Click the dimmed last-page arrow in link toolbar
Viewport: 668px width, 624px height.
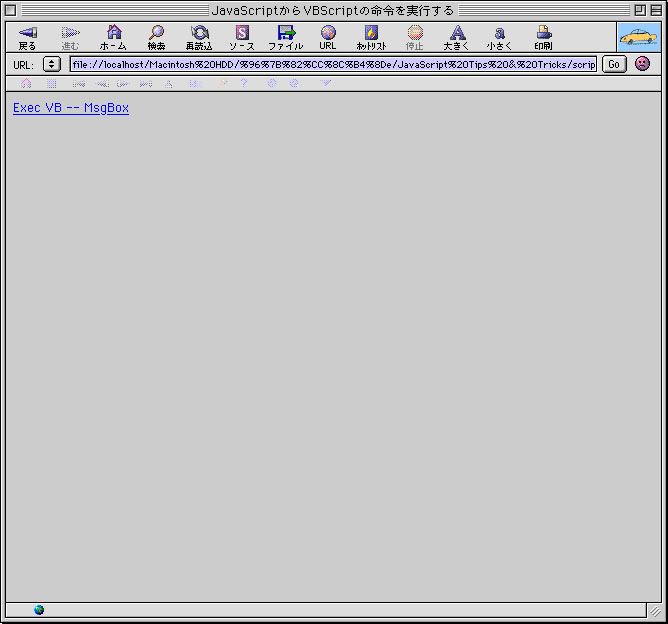click(146, 84)
